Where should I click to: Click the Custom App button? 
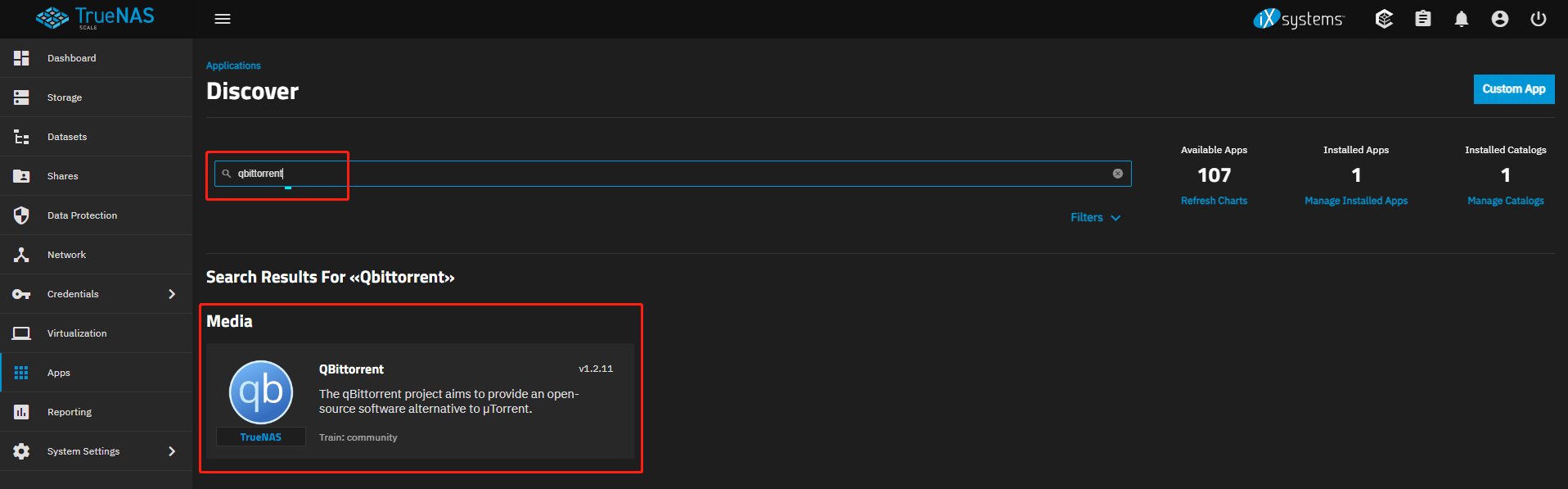(x=1514, y=89)
